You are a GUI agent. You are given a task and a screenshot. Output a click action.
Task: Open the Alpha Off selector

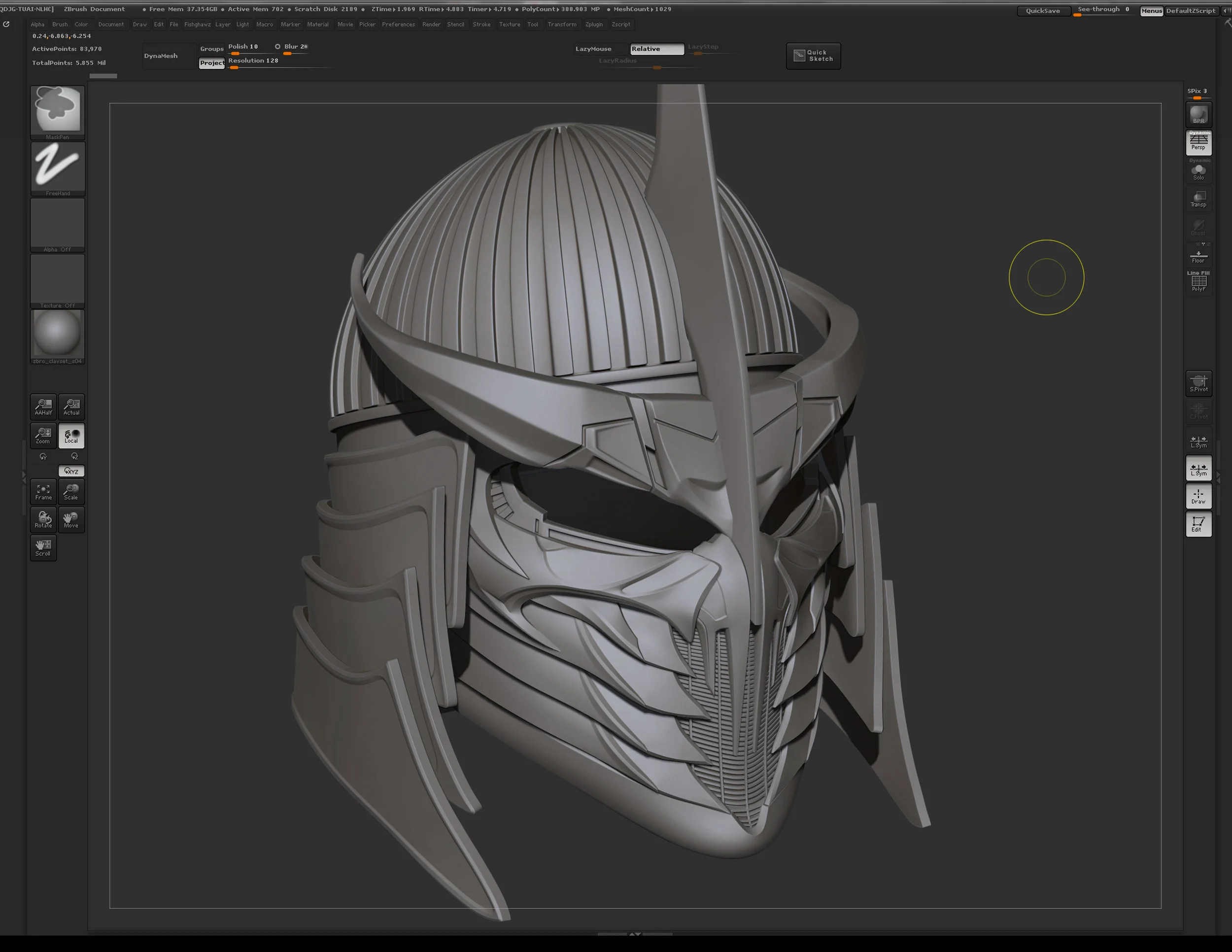pos(58,225)
